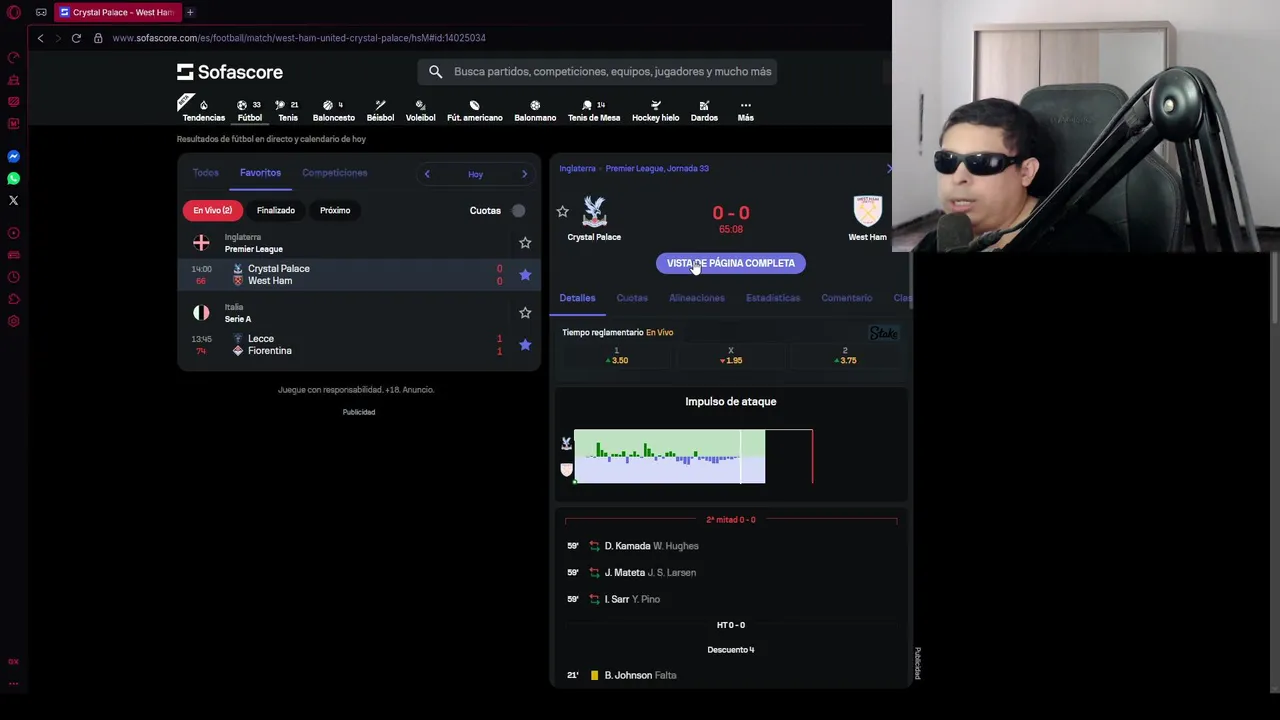Open WhatsApp in the Opera sidebar
This screenshot has width=1280, height=720.
[13, 178]
